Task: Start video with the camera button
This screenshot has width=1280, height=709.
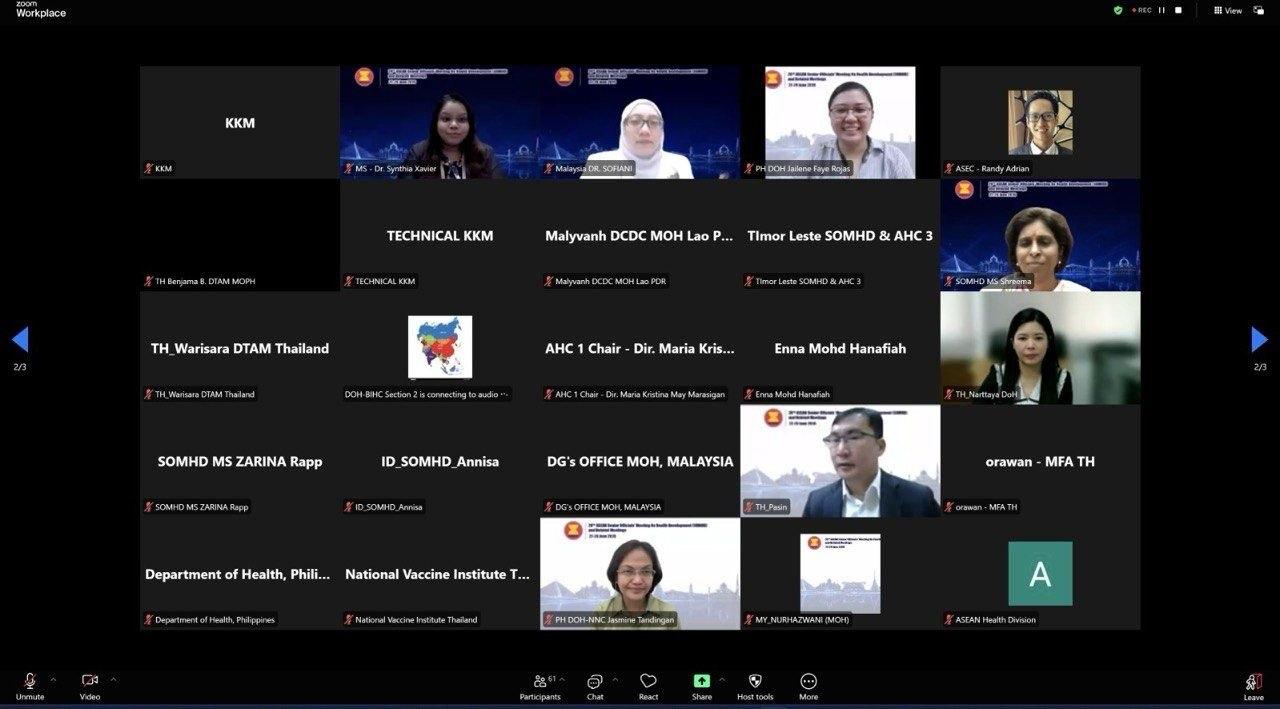Action: click(x=90, y=686)
